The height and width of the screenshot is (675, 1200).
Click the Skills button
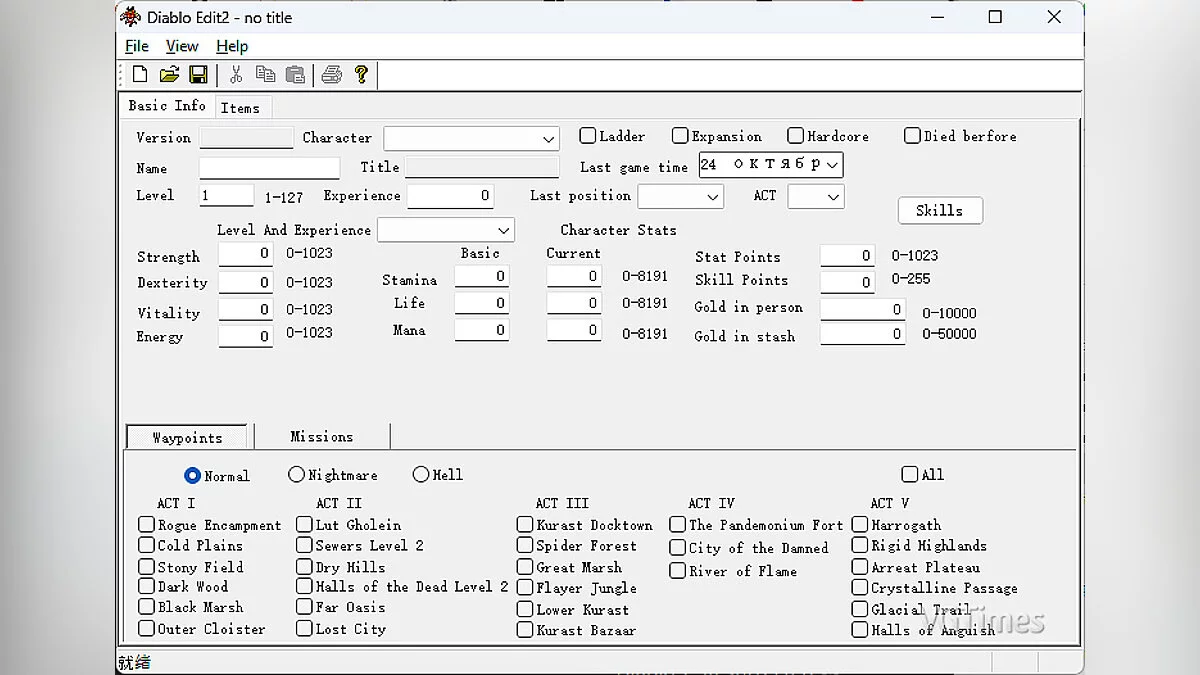tap(940, 210)
